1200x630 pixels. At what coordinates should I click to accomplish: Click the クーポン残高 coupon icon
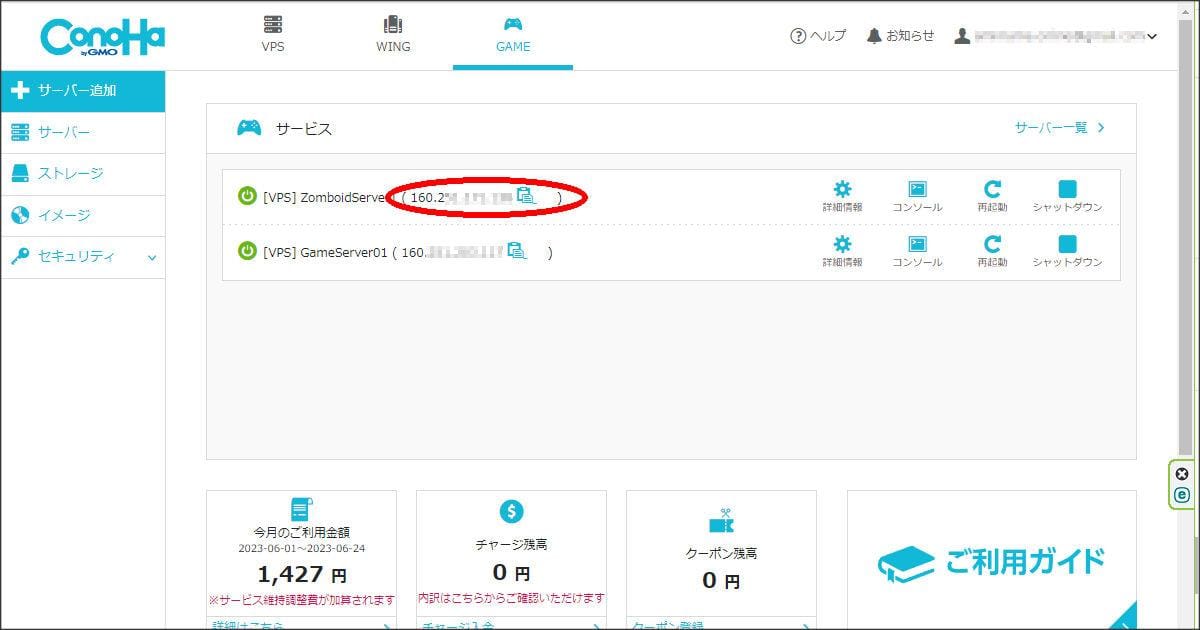[x=721, y=520]
